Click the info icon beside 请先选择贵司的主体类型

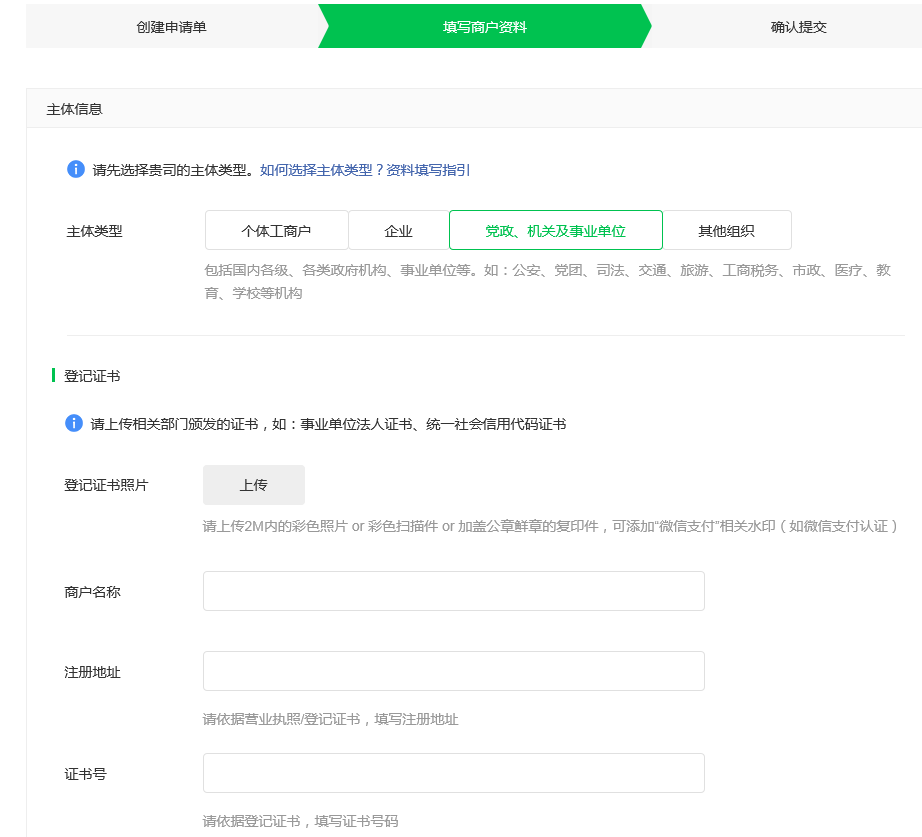[75, 169]
